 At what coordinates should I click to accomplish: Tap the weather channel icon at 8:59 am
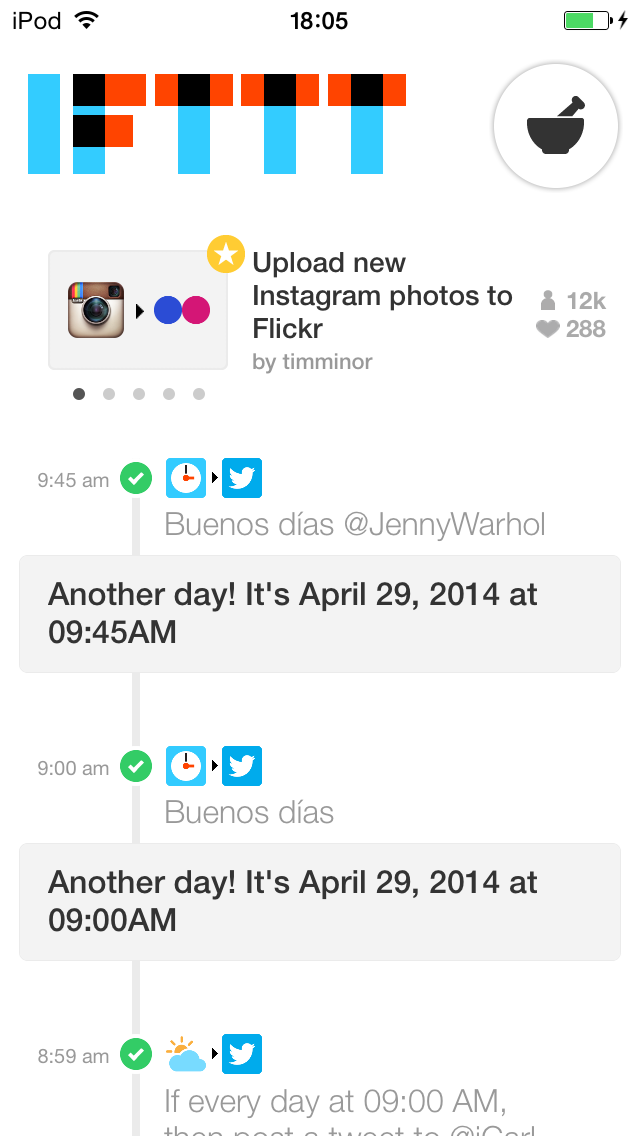pyautogui.click(x=186, y=1054)
